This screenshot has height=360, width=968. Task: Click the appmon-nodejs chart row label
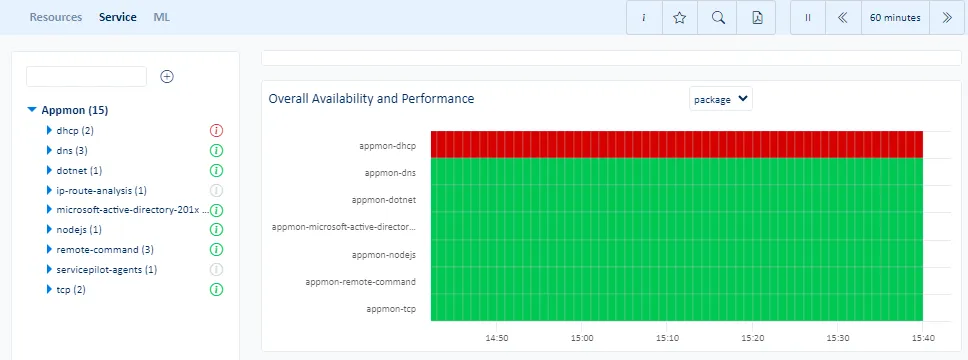tap(383, 254)
